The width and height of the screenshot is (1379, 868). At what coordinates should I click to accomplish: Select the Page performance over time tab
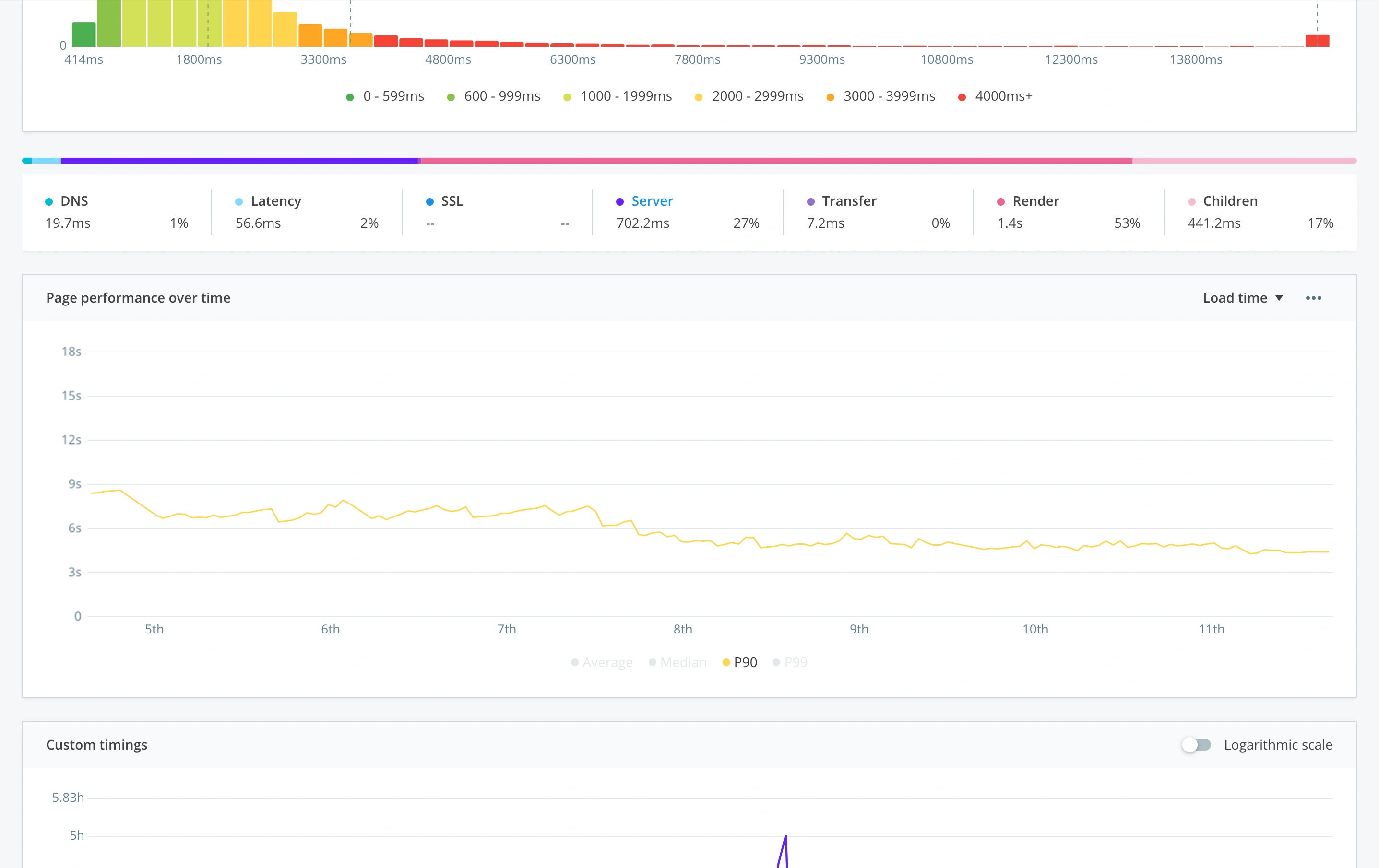pos(139,297)
